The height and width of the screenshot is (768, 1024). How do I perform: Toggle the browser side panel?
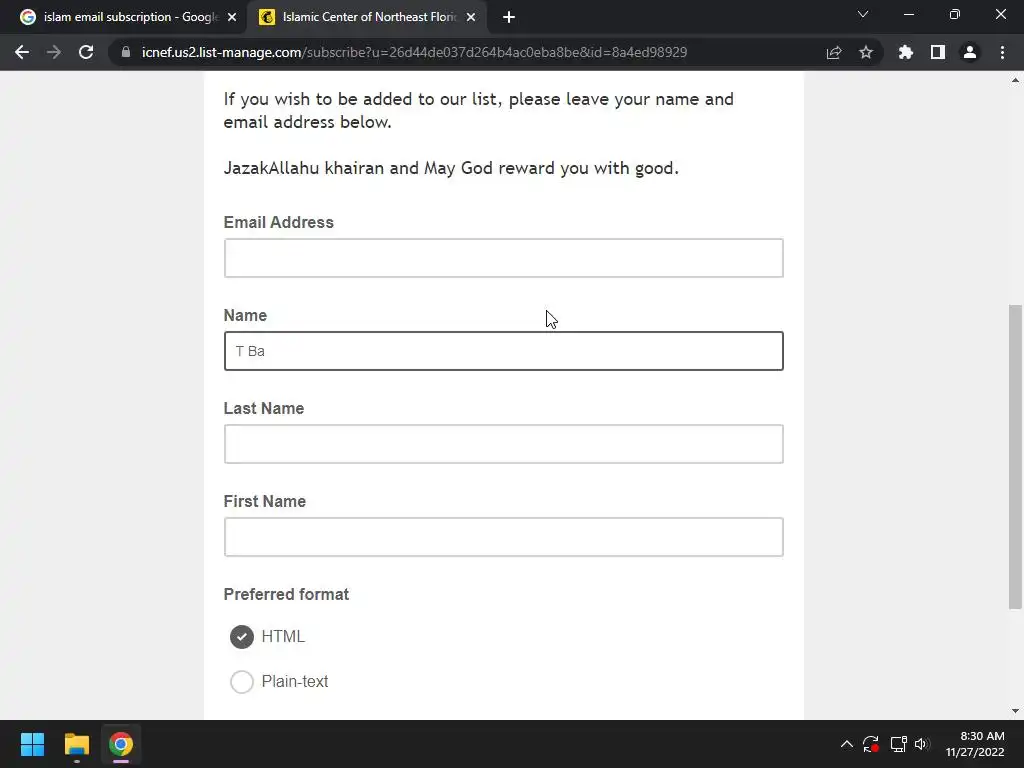point(938,52)
